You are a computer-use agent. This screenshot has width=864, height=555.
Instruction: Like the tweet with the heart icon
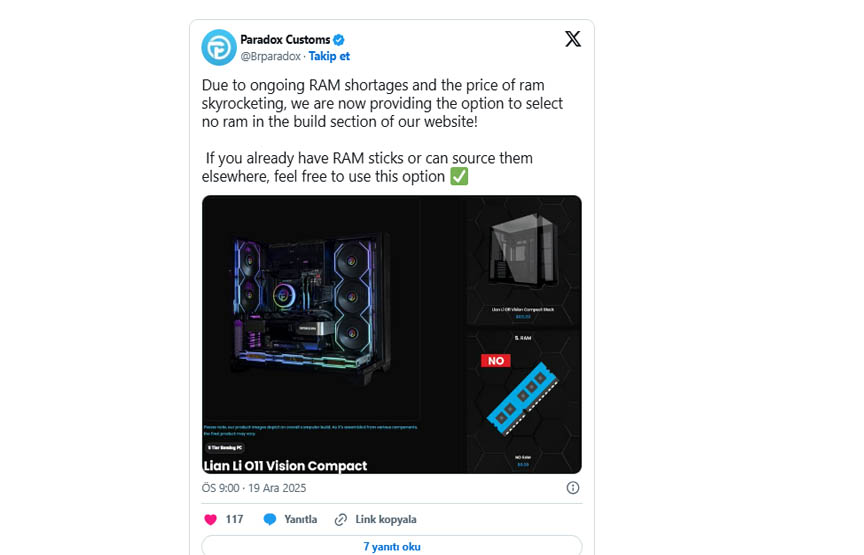(x=210, y=519)
